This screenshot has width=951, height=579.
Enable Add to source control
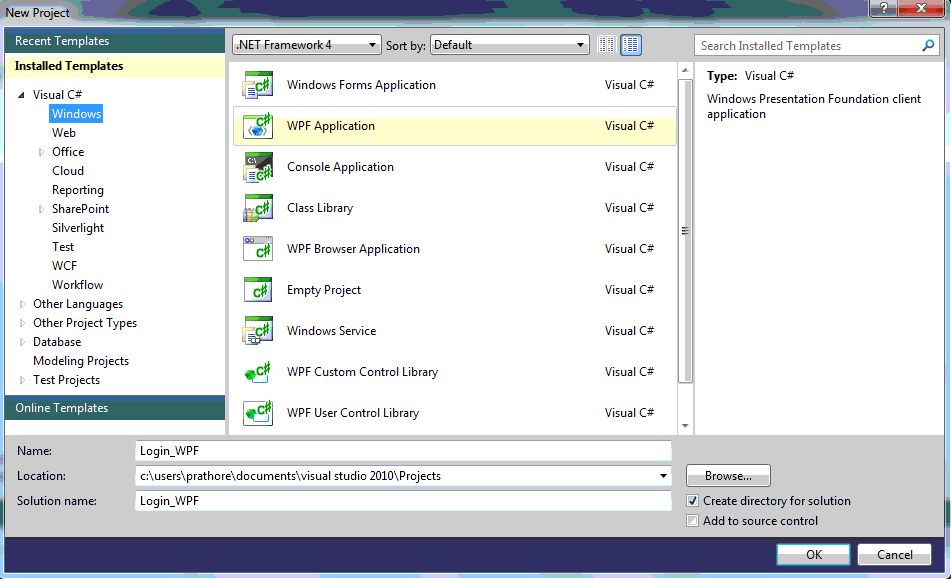tap(694, 520)
